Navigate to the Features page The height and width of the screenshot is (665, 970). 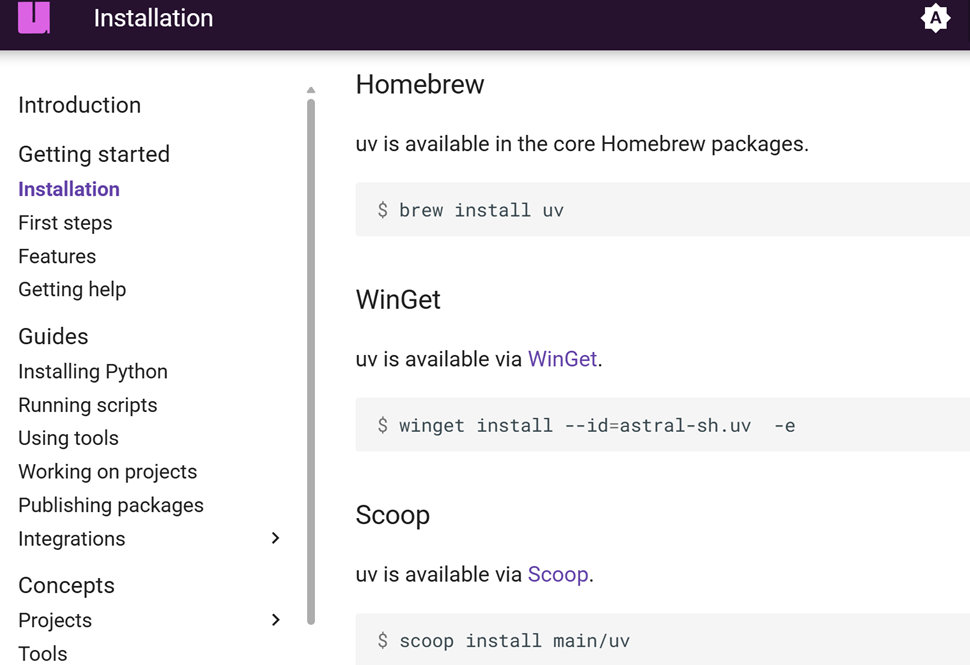point(57,256)
